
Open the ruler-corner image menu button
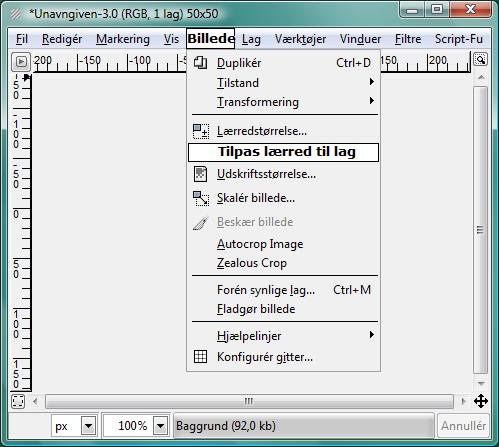point(21,62)
